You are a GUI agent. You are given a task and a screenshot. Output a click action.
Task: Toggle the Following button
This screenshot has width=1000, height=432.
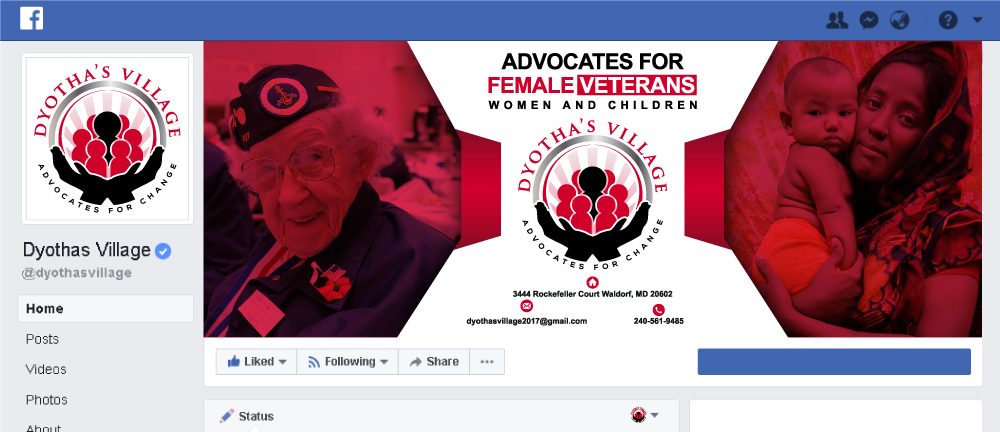pos(348,362)
